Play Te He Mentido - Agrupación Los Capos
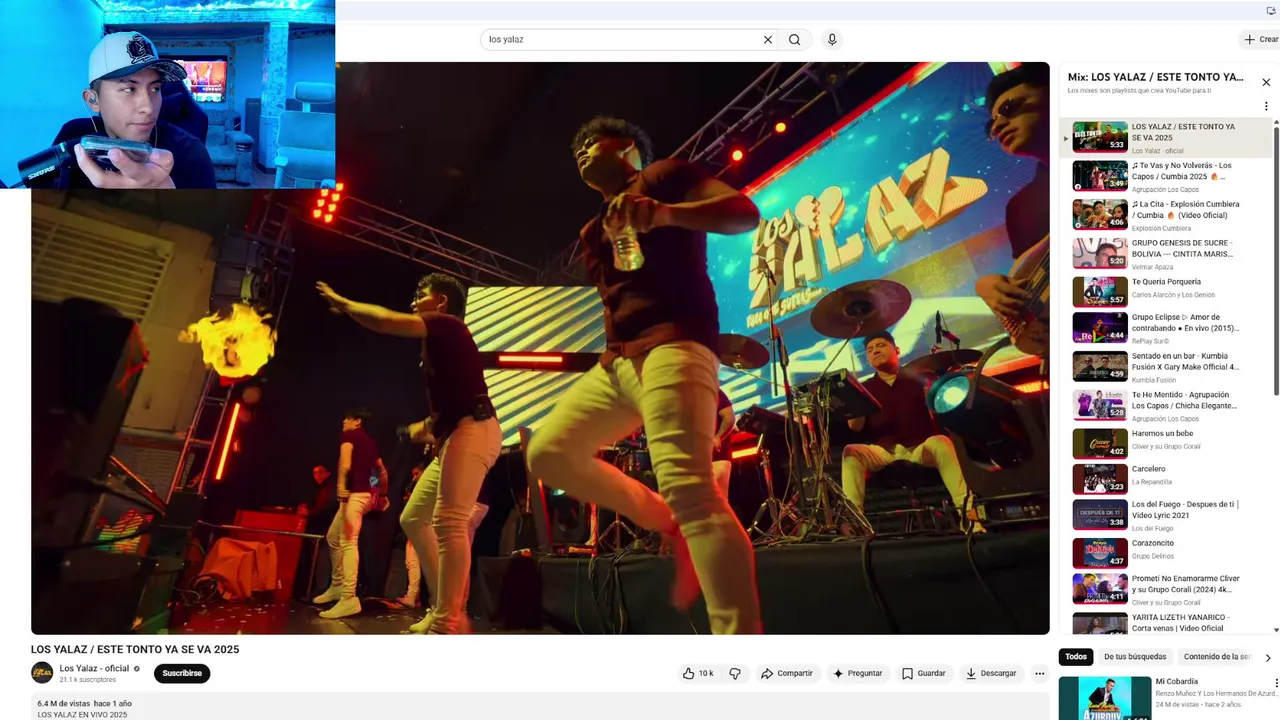 (x=1166, y=405)
